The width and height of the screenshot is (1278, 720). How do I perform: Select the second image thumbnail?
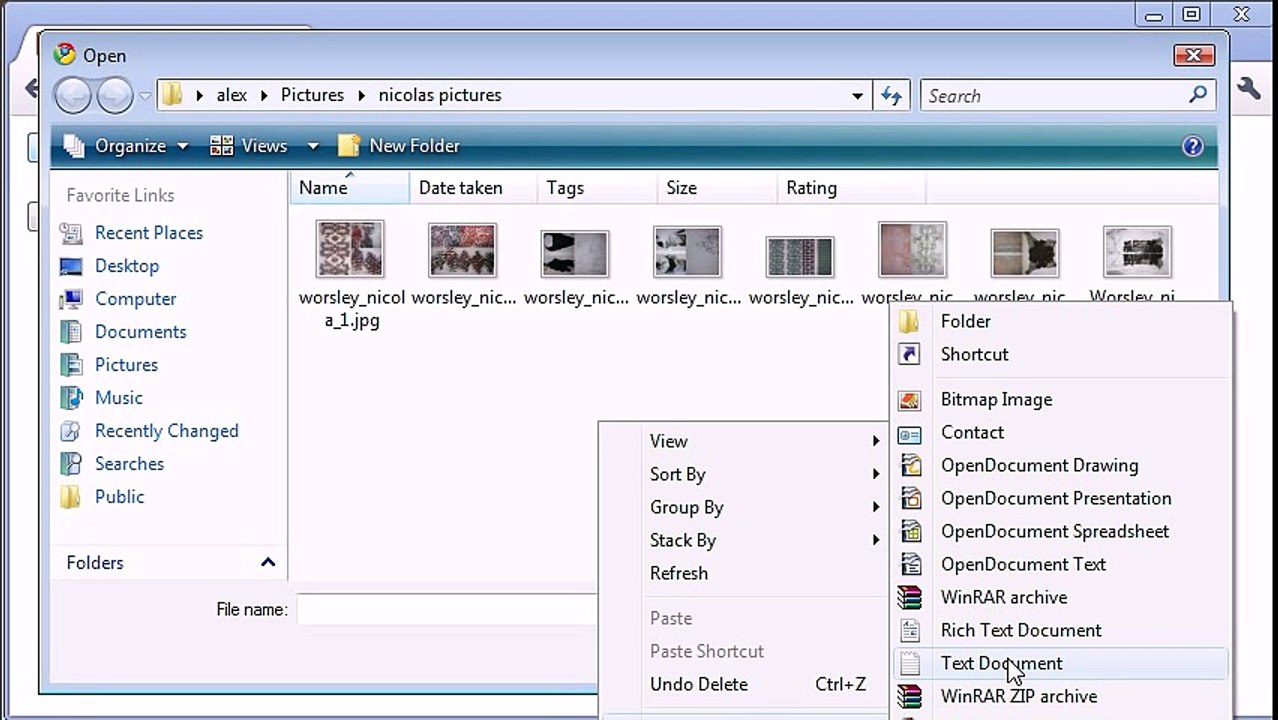[x=462, y=249]
